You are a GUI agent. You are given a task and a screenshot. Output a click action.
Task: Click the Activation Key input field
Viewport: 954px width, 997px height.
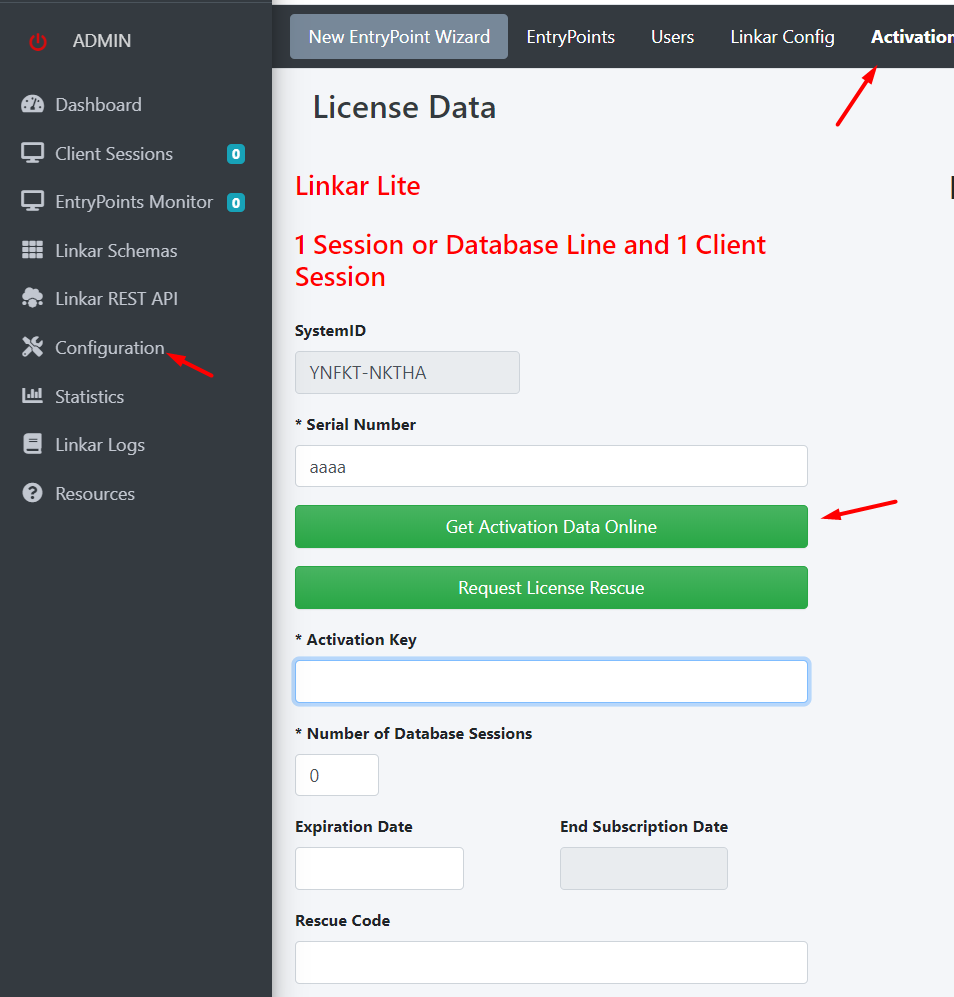point(551,682)
